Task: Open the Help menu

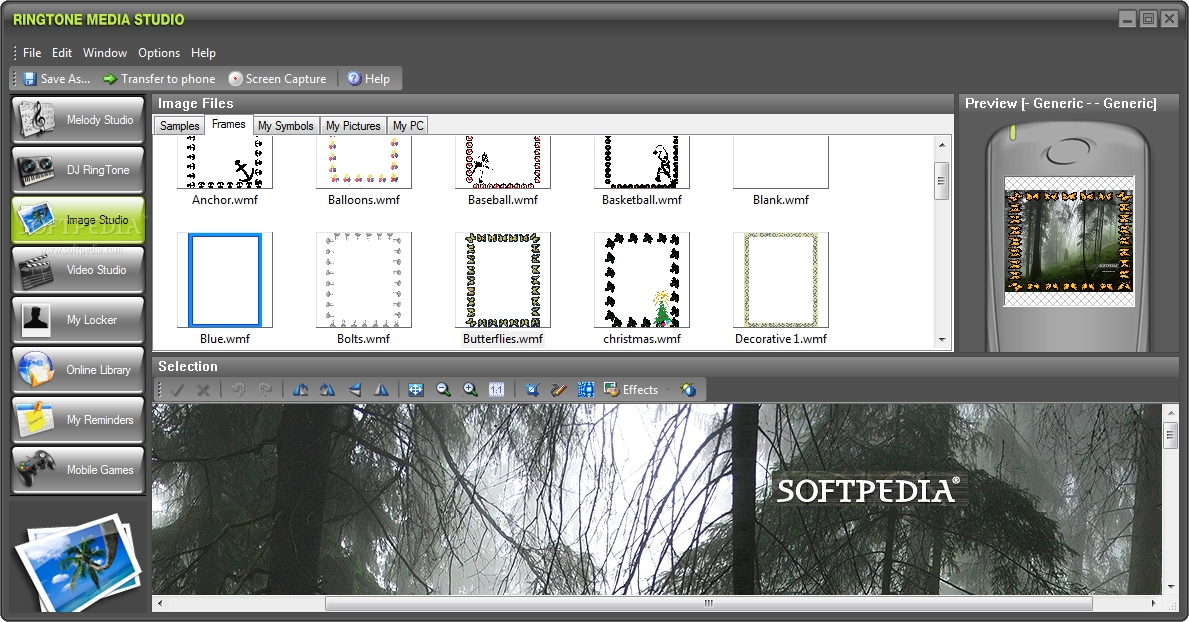Action: tap(203, 53)
